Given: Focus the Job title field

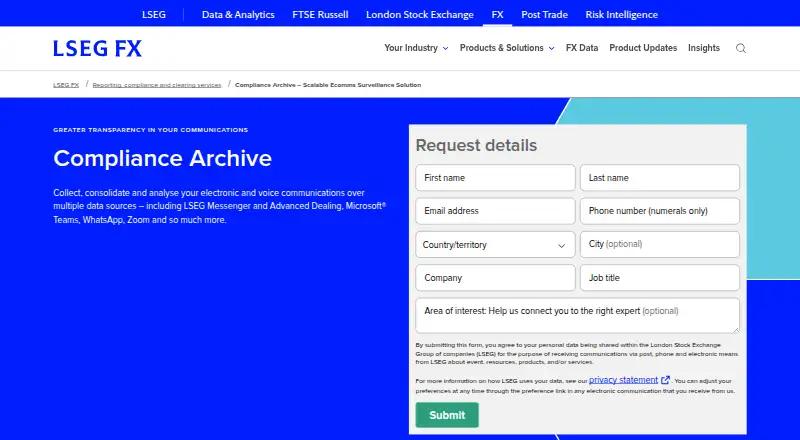Looking at the screenshot, I should [660, 278].
